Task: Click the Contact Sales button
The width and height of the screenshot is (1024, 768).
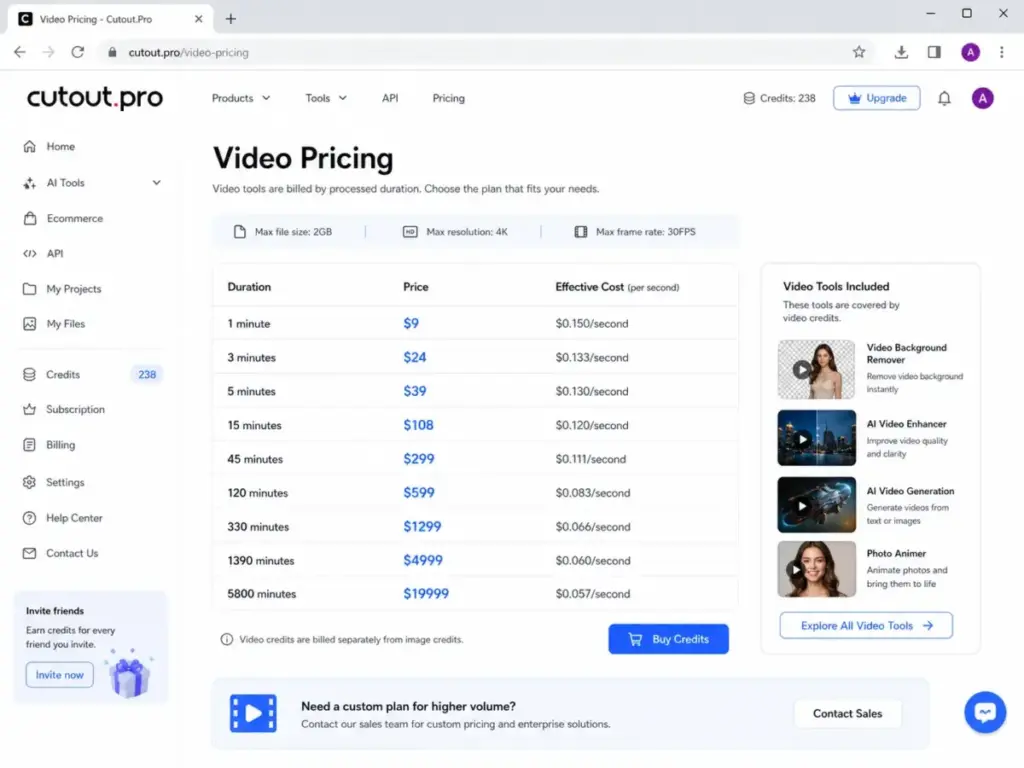Action: click(847, 714)
